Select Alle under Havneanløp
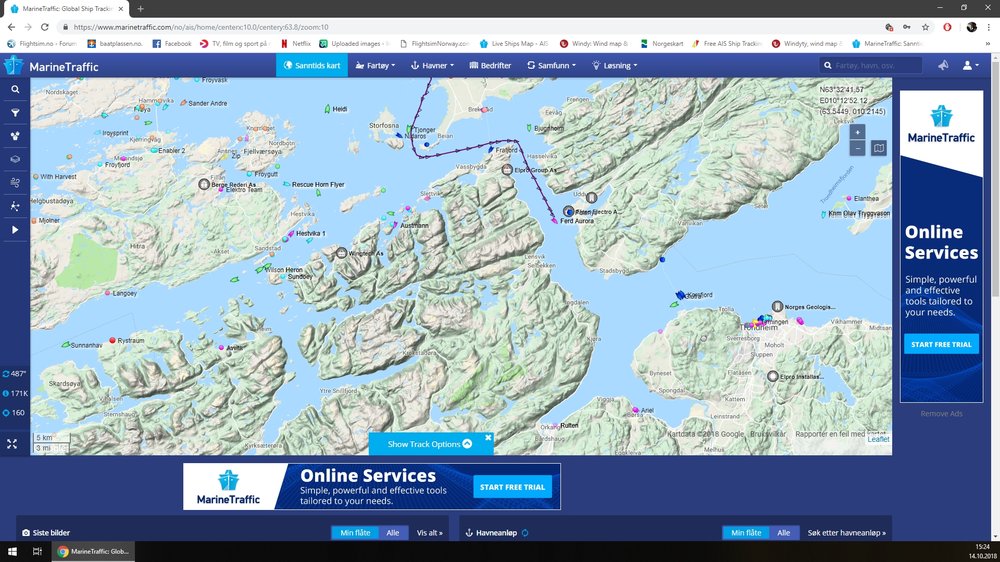1000x562 pixels. (x=784, y=533)
